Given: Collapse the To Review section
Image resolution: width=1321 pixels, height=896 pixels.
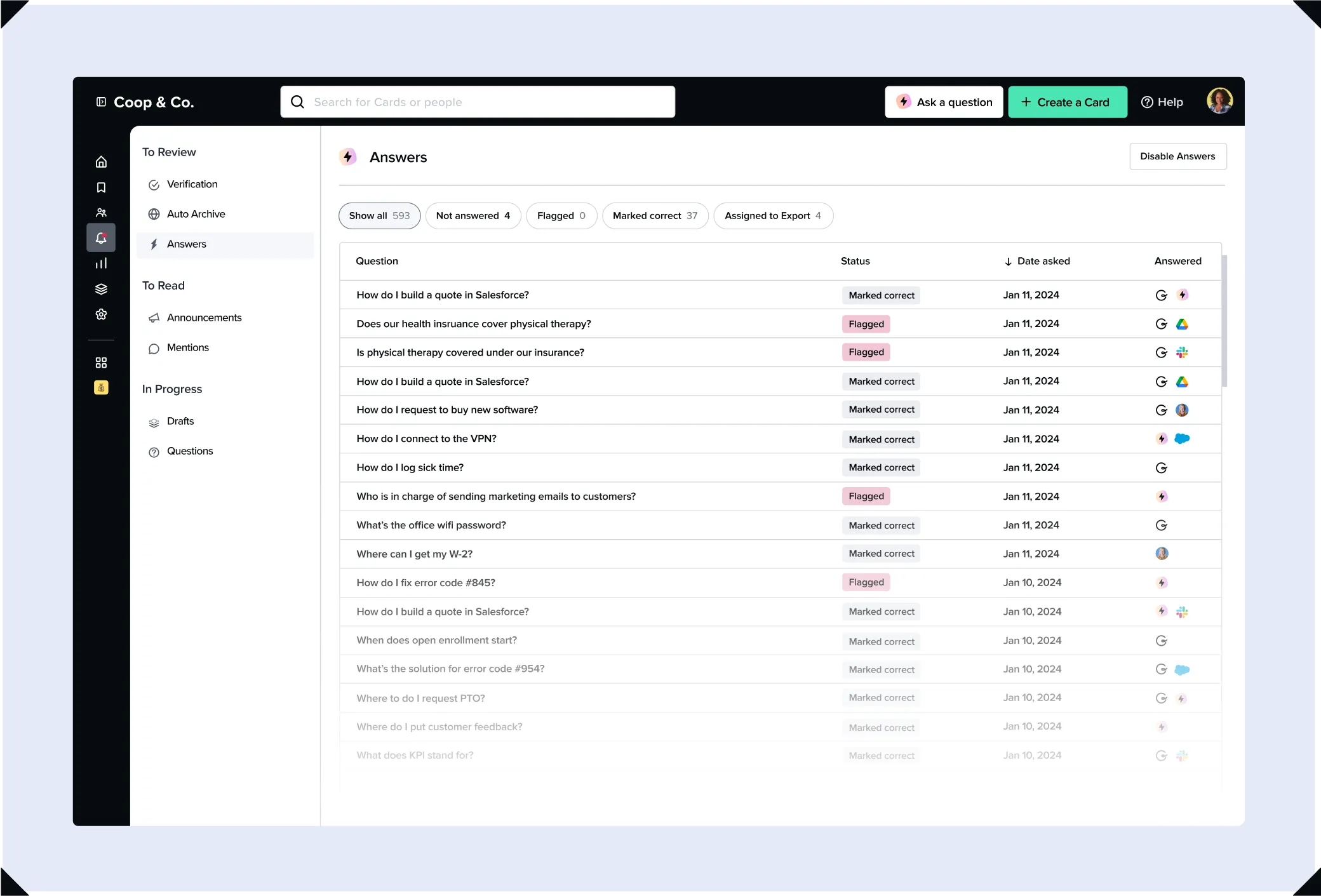Looking at the screenshot, I should pos(169,152).
